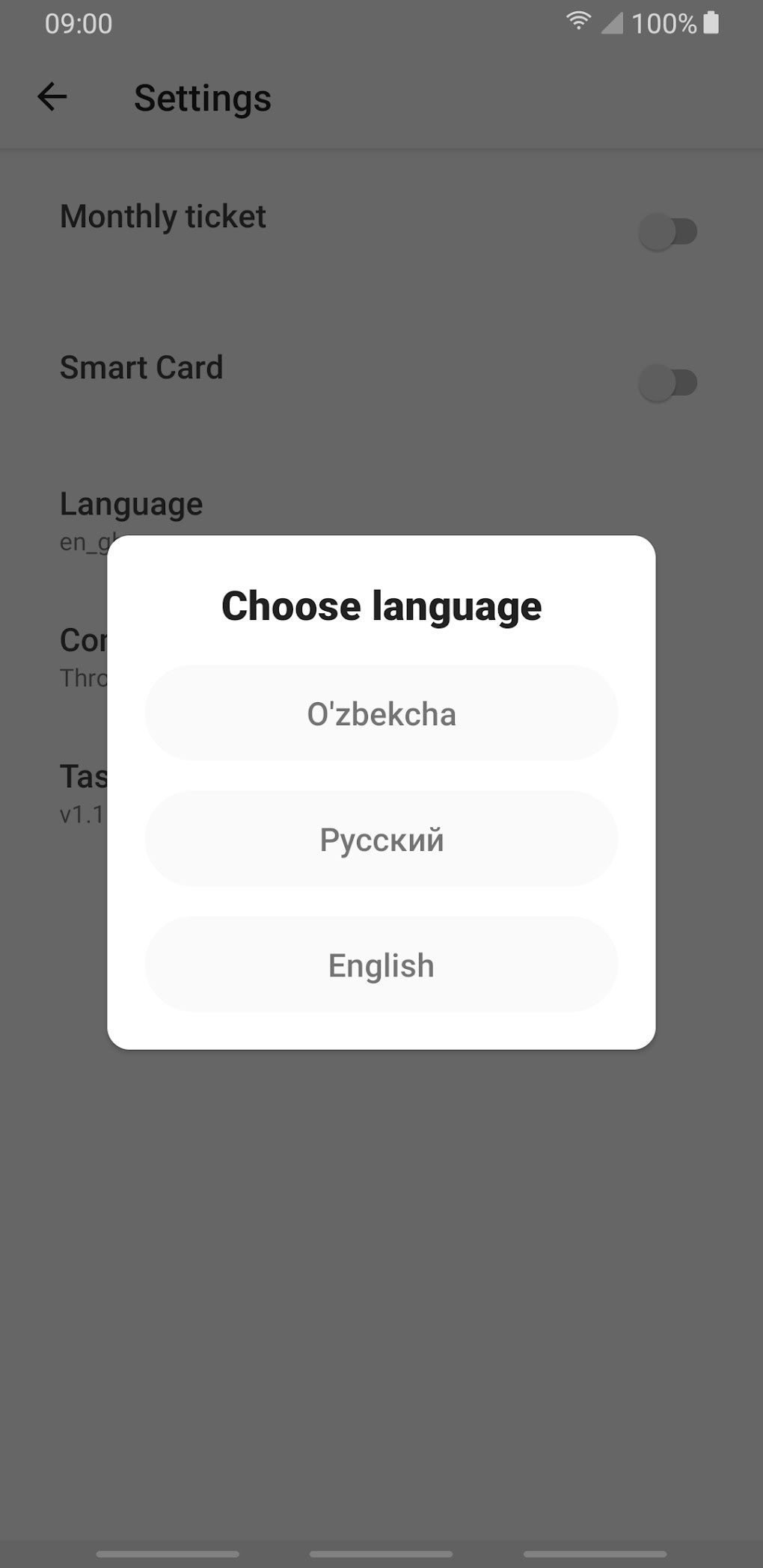The image size is (763, 1568).
Task: Click the Monthly ticket switch icon
Action: (667, 233)
